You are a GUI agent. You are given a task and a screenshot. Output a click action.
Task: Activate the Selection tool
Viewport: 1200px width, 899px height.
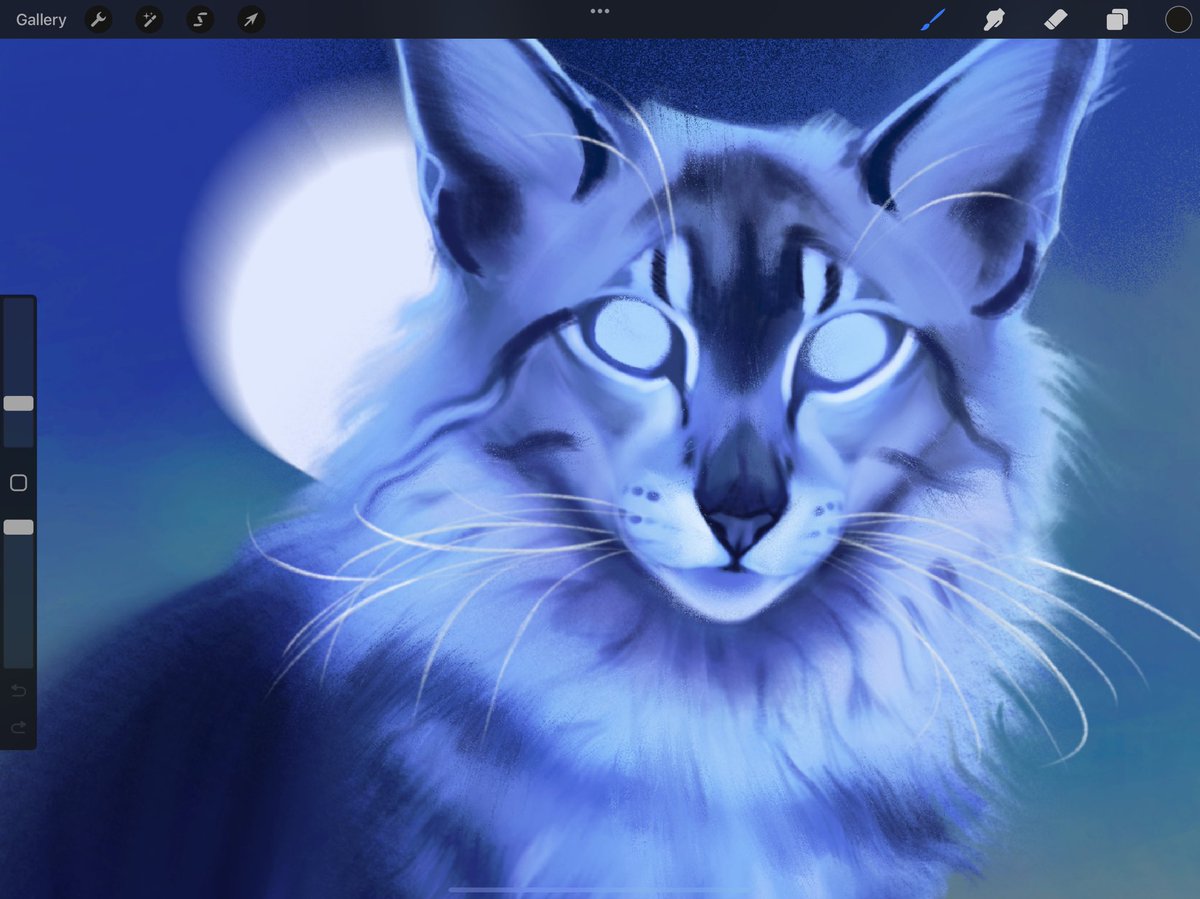pos(200,19)
